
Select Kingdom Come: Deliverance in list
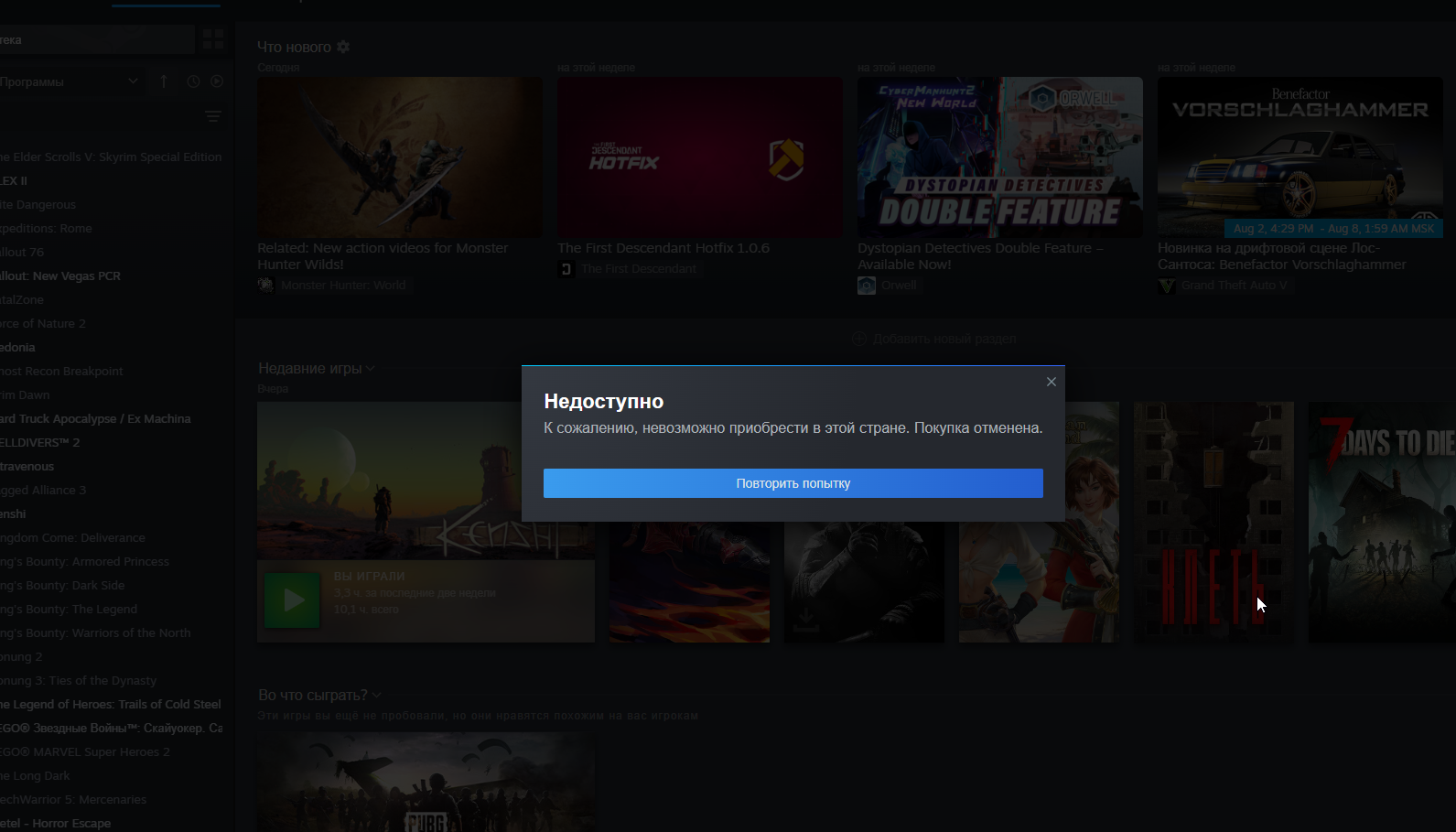[72, 538]
